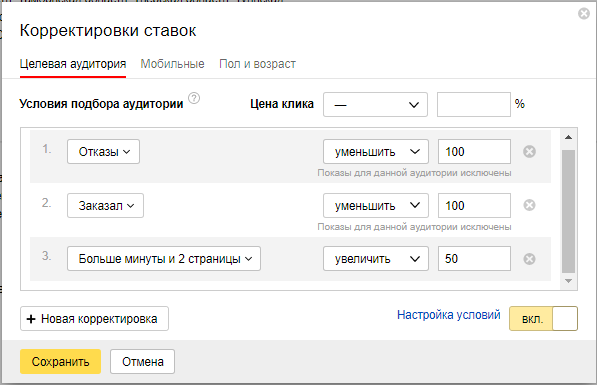The image size is (597, 385).
Task: Click the adjustments list scrollbar thumb
Action: pos(568,211)
